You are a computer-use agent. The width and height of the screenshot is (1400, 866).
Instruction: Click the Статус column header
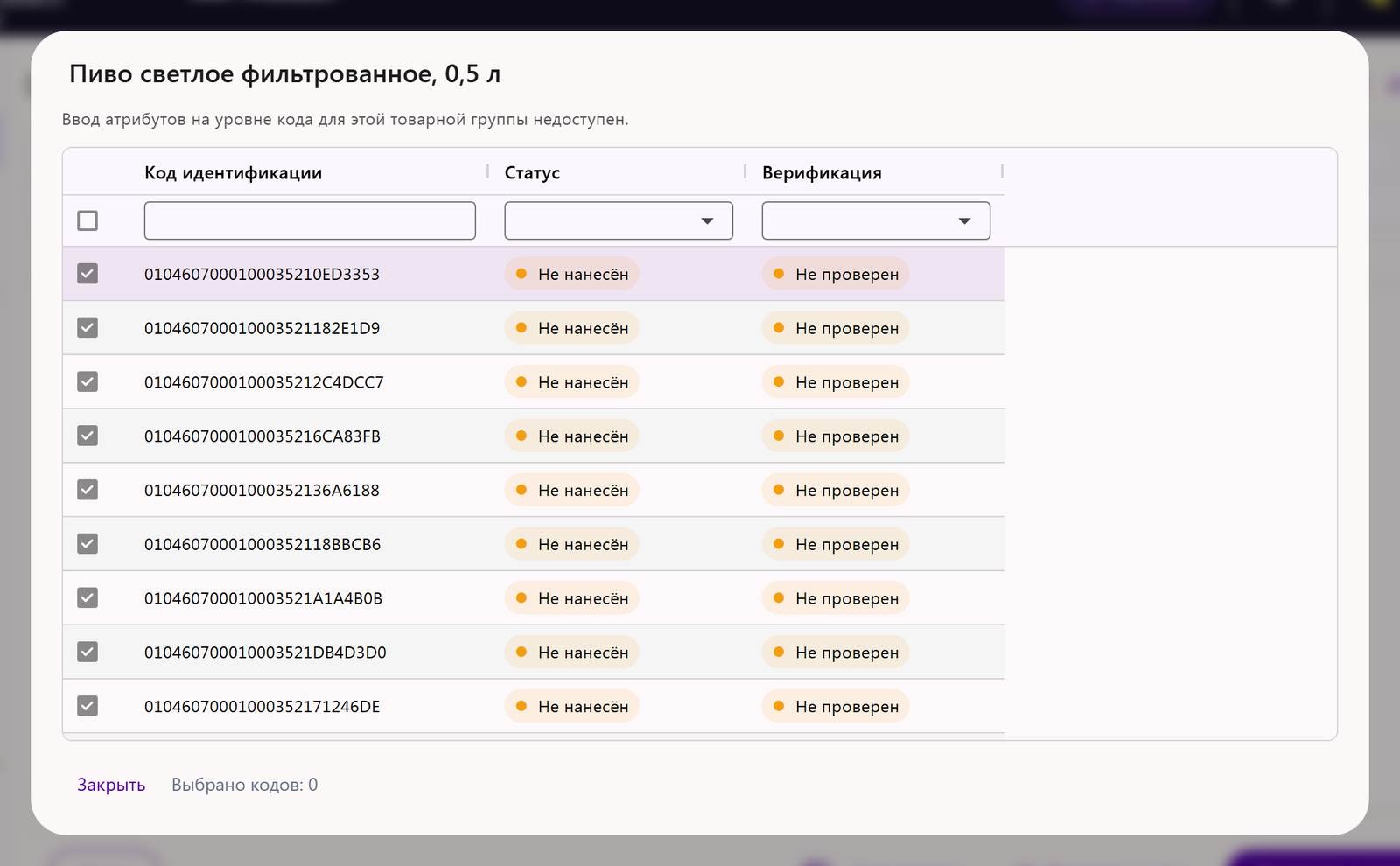click(x=532, y=172)
